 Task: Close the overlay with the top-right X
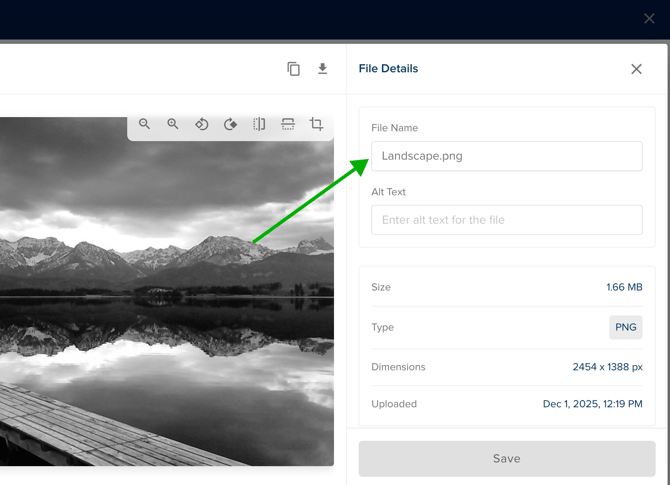pos(649,18)
